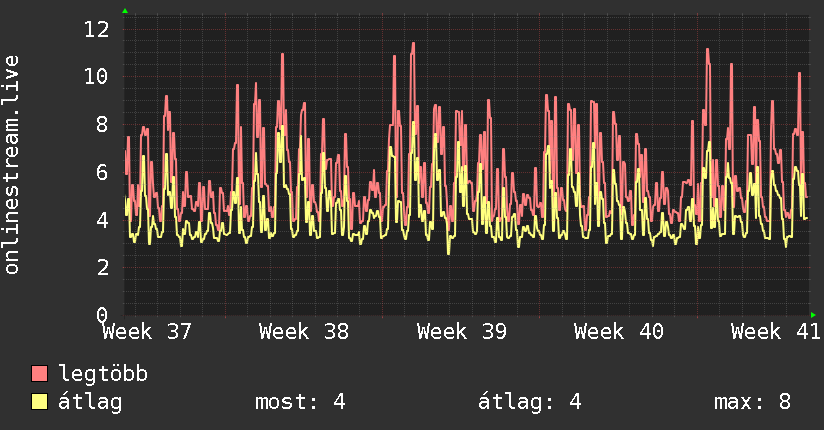This screenshot has height=430, width=824.
Task: Click the Week 39 axis label
Action: point(461,332)
